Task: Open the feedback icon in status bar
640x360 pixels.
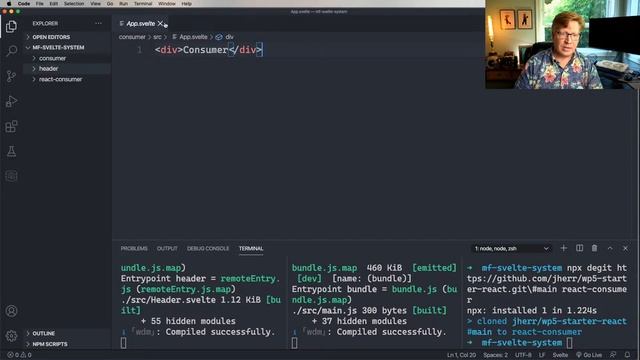Action: click(x=613, y=355)
